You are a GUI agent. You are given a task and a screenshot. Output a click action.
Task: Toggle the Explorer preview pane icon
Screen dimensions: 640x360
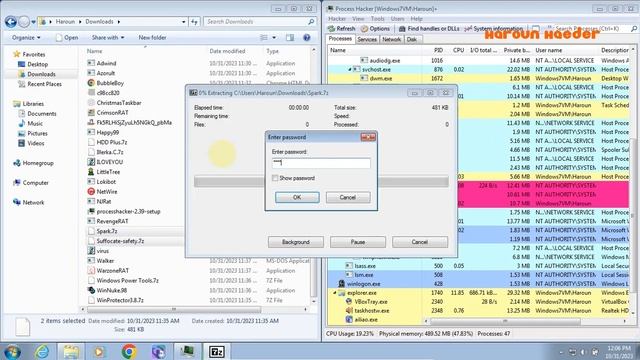[x=290, y=38]
